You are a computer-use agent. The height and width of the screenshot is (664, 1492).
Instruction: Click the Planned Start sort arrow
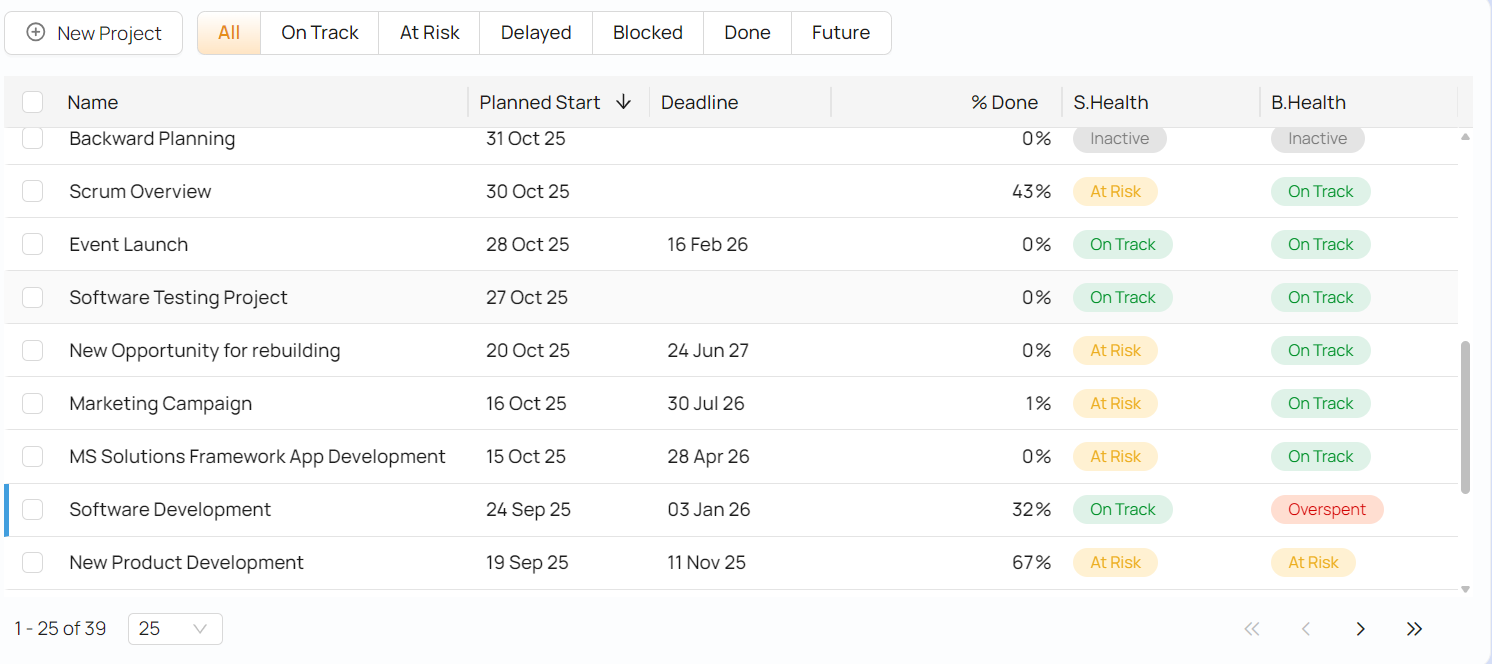pyautogui.click(x=624, y=102)
